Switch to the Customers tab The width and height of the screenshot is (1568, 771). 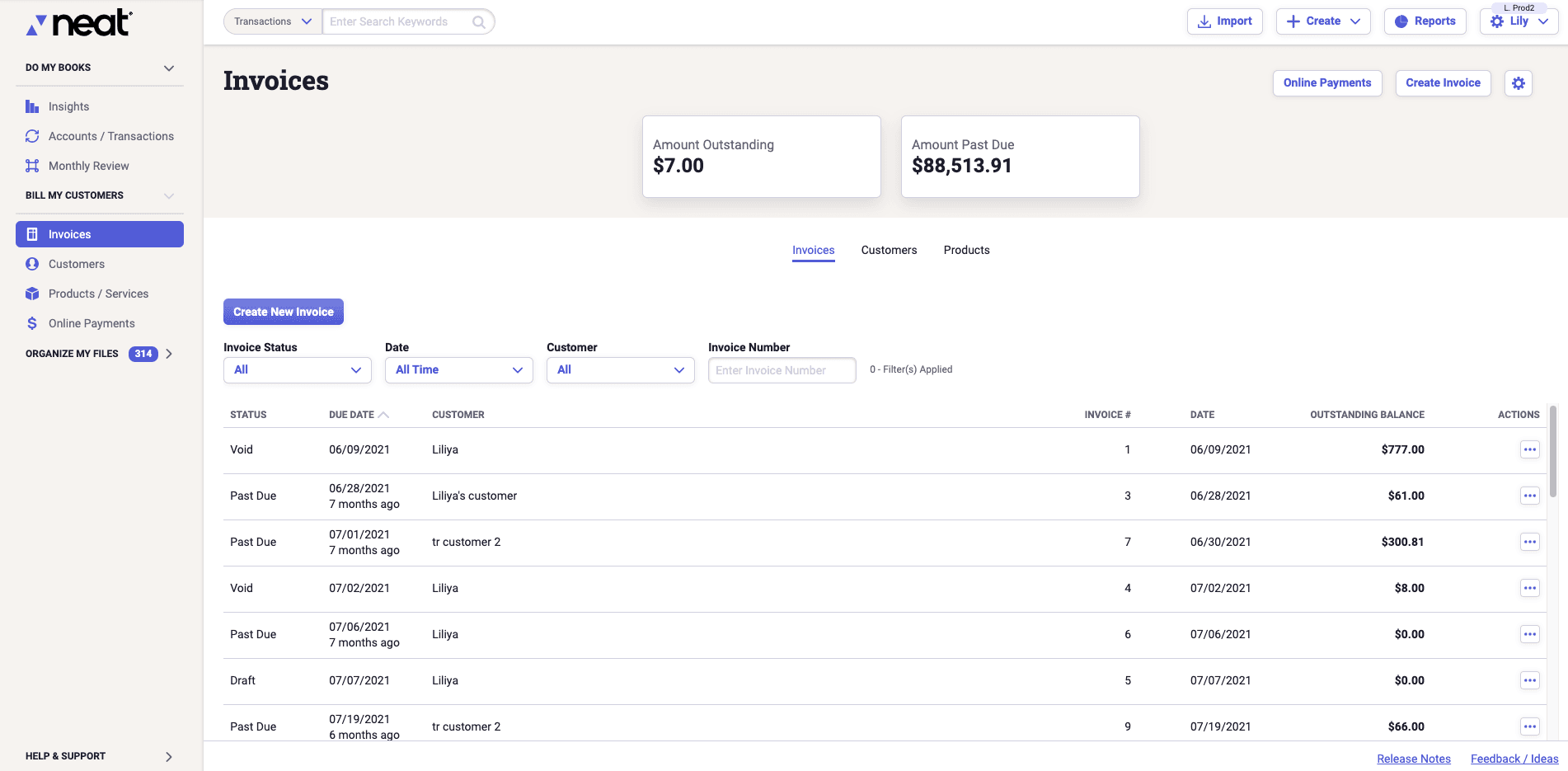[889, 250]
